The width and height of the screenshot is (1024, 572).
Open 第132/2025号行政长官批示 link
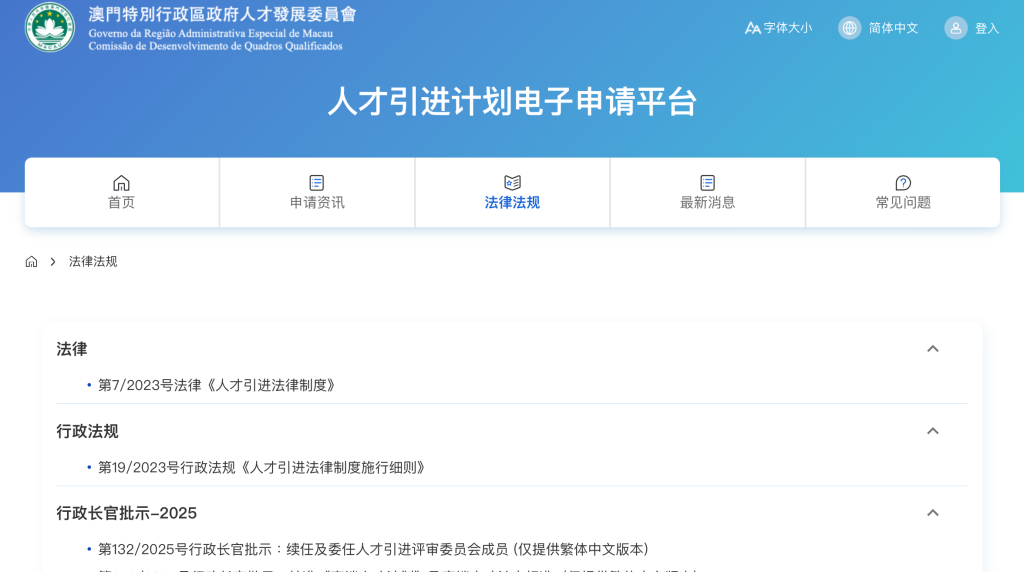click(373, 549)
